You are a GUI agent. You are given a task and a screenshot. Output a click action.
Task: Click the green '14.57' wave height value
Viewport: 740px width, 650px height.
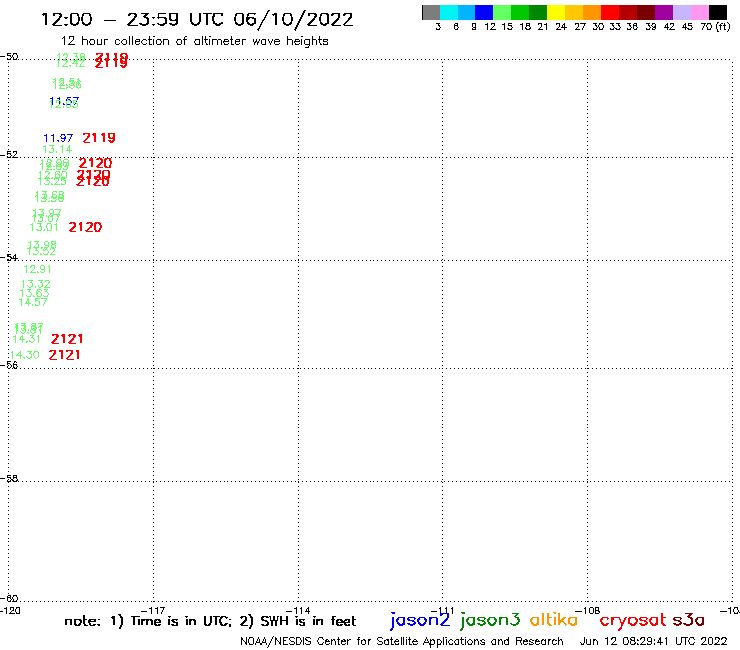(x=33, y=302)
